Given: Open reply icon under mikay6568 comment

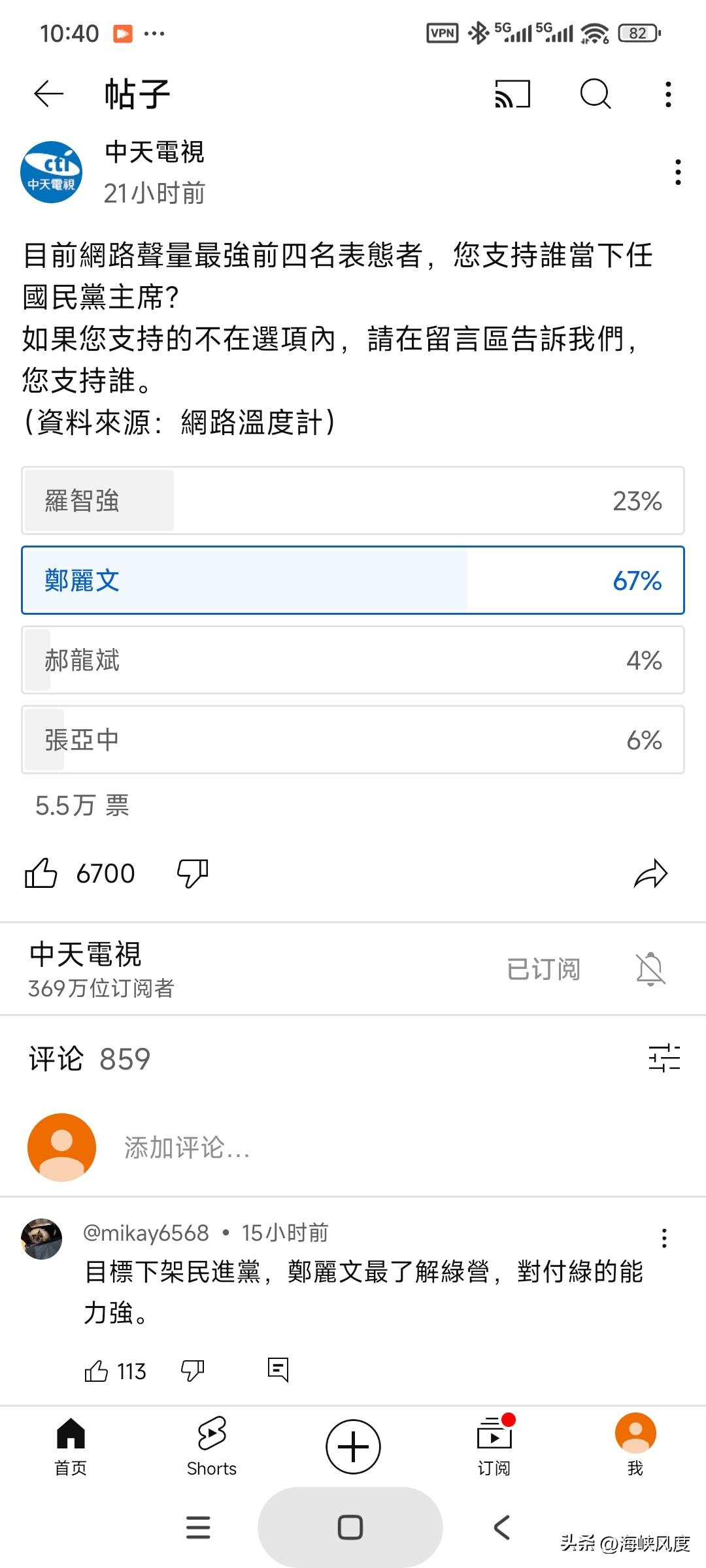Looking at the screenshot, I should [278, 1369].
